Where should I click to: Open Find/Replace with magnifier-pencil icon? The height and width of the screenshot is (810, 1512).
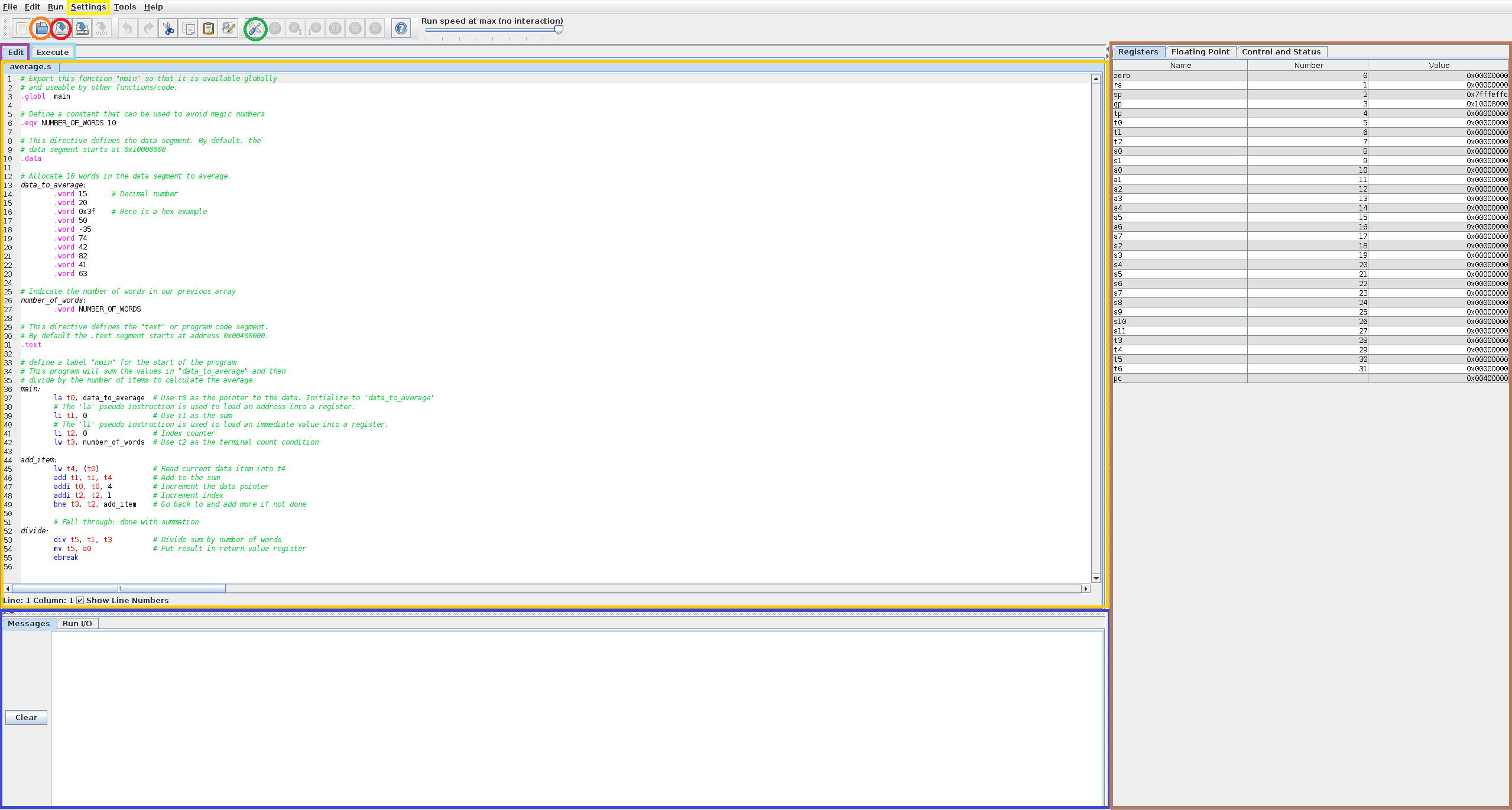click(x=229, y=28)
